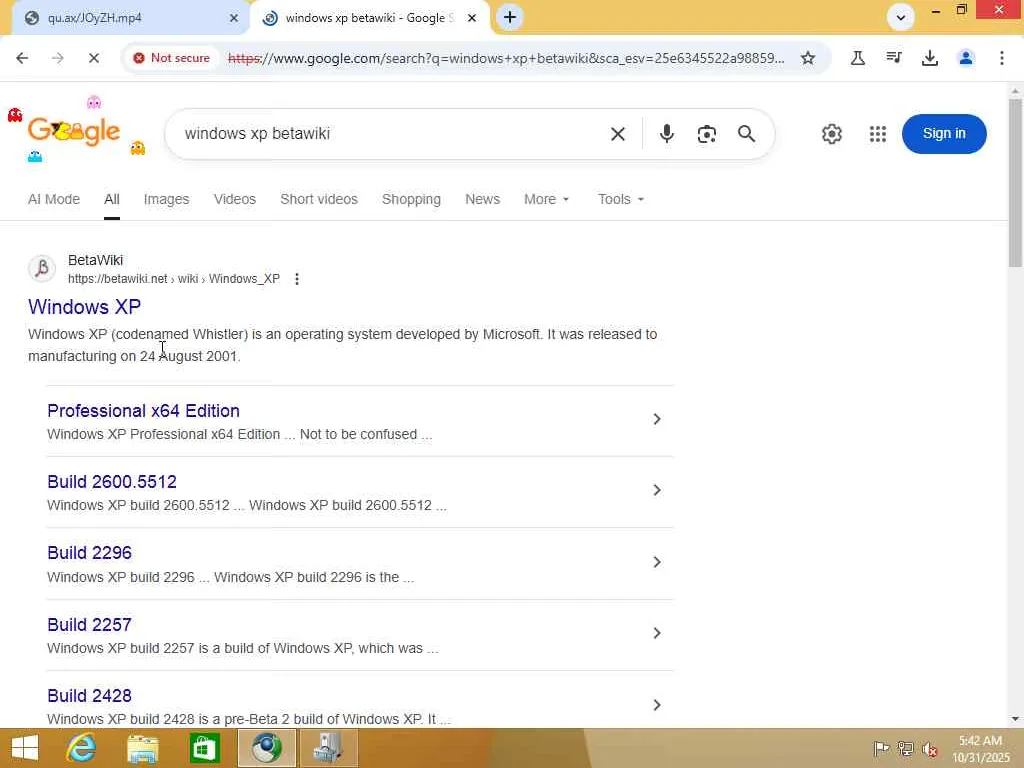Viewport: 1024px width, 768px height.
Task: Open Build 2600.5512 sitelink
Action: click(112, 482)
